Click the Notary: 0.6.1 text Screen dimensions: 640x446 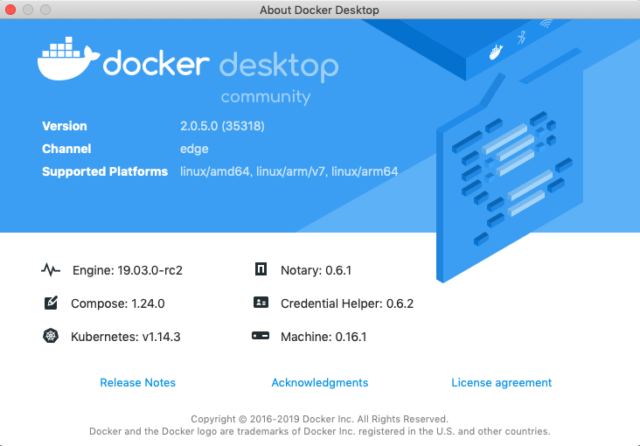click(x=316, y=271)
